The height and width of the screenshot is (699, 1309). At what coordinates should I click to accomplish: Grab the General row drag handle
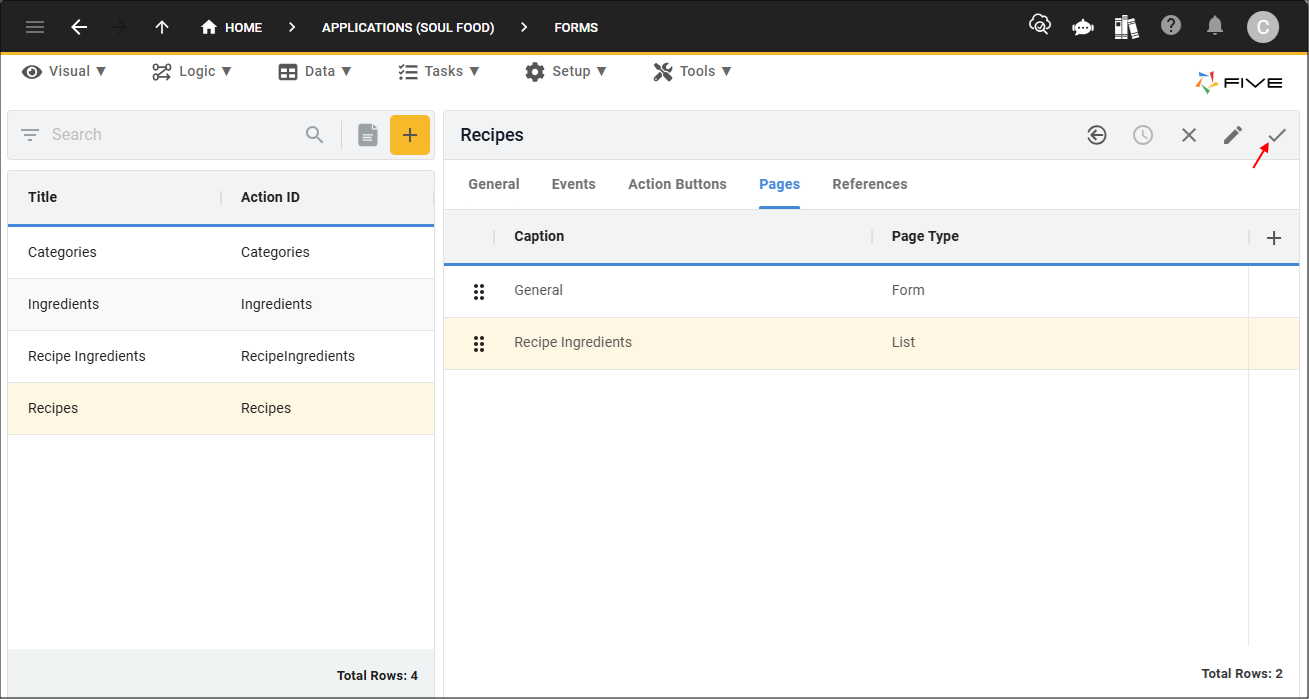point(479,291)
